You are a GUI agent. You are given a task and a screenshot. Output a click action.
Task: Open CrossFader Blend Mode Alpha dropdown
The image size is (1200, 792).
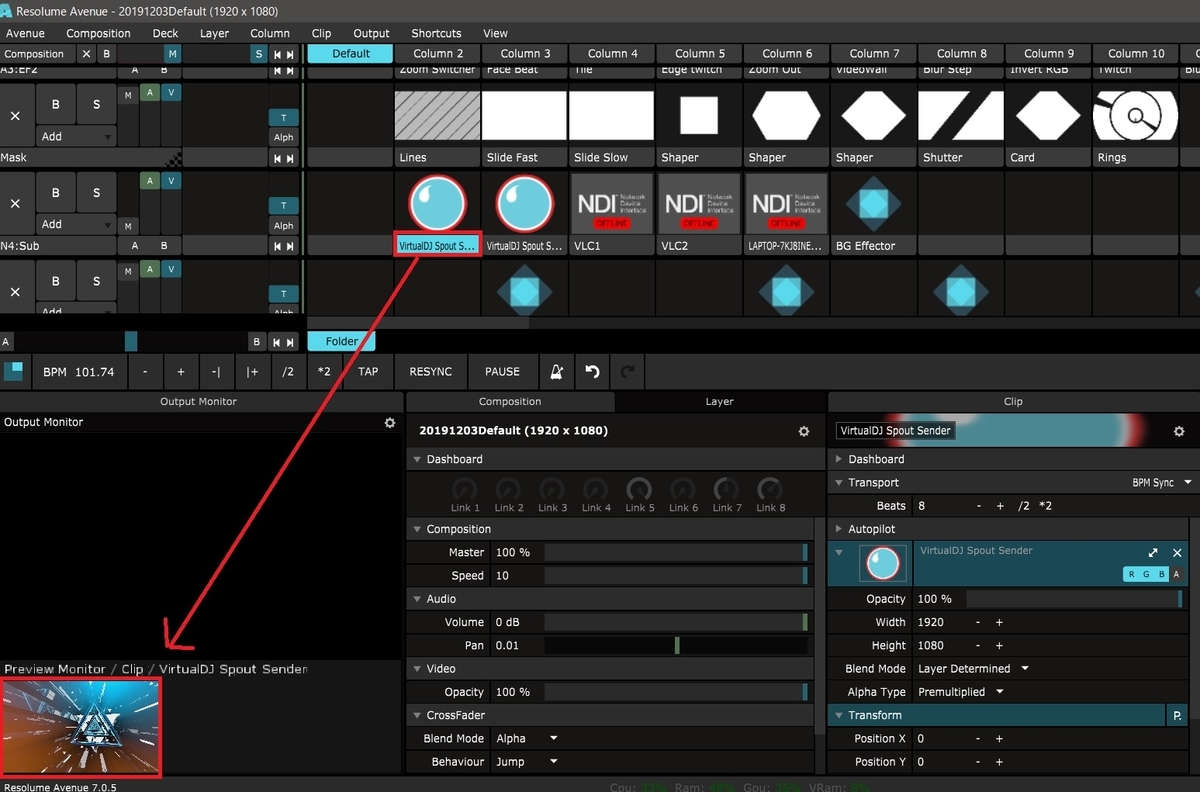(x=526, y=739)
